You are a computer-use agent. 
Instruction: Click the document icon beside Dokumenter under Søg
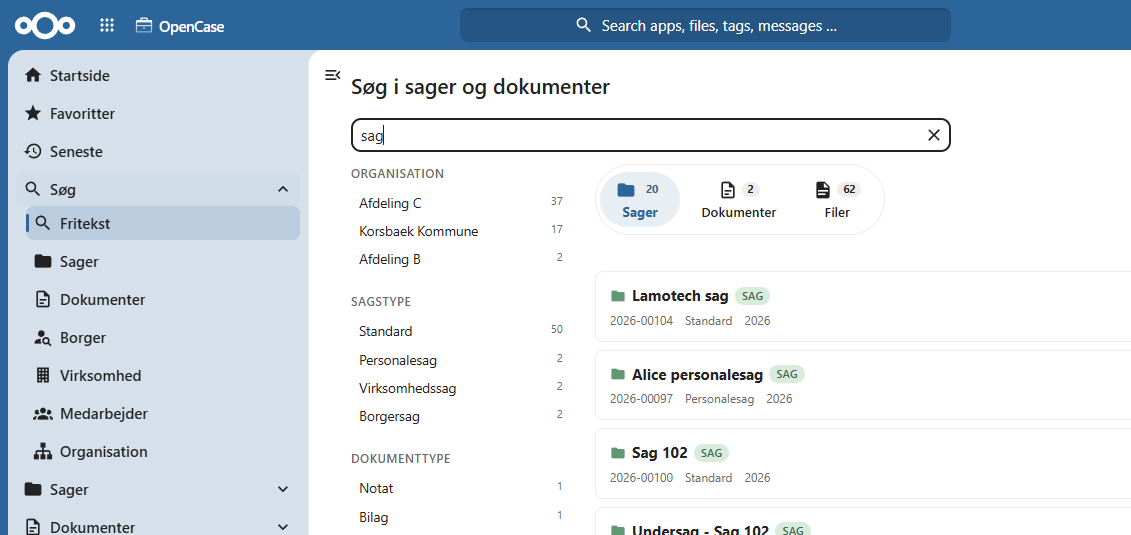pos(43,299)
